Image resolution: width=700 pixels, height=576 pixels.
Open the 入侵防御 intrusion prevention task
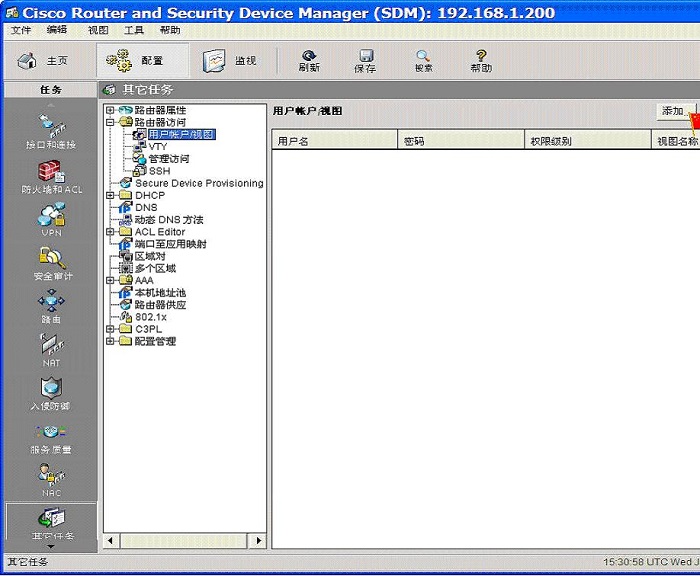[50, 394]
